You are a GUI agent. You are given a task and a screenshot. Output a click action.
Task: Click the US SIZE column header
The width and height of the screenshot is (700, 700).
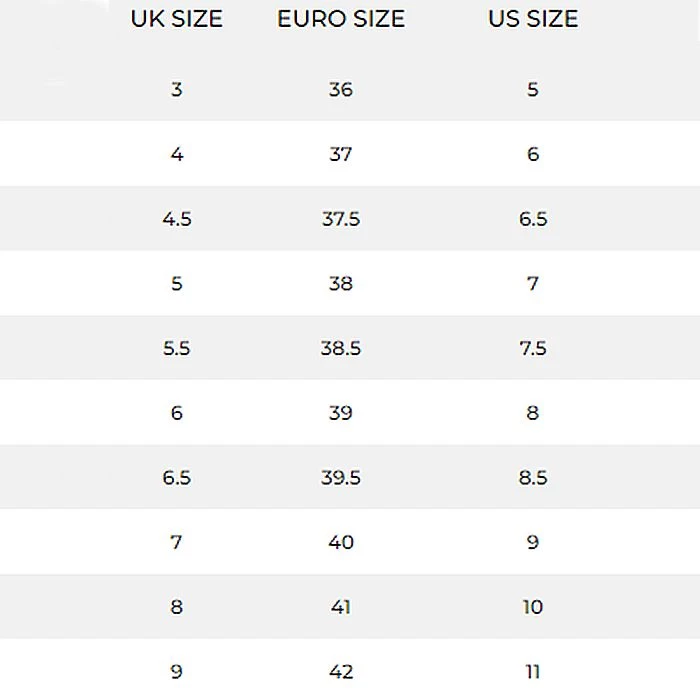click(x=533, y=19)
